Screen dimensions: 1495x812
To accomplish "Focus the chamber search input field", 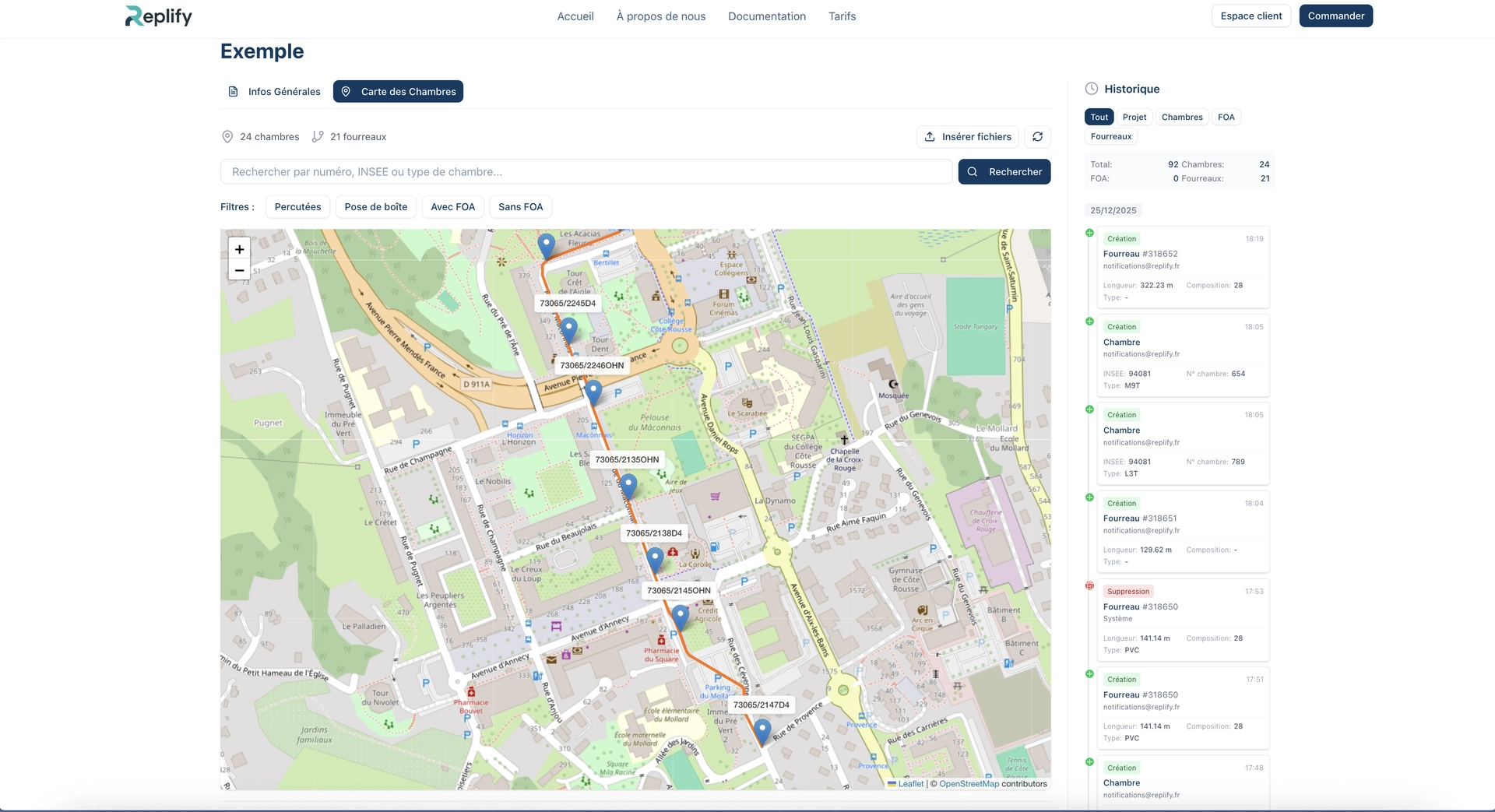I will [586, 172].
